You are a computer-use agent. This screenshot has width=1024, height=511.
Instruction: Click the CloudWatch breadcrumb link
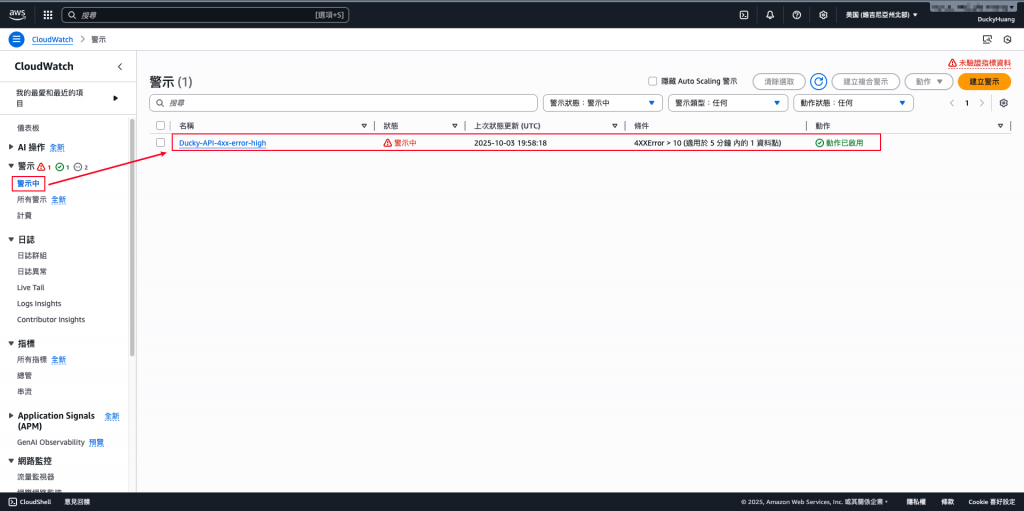click(52, 39)
